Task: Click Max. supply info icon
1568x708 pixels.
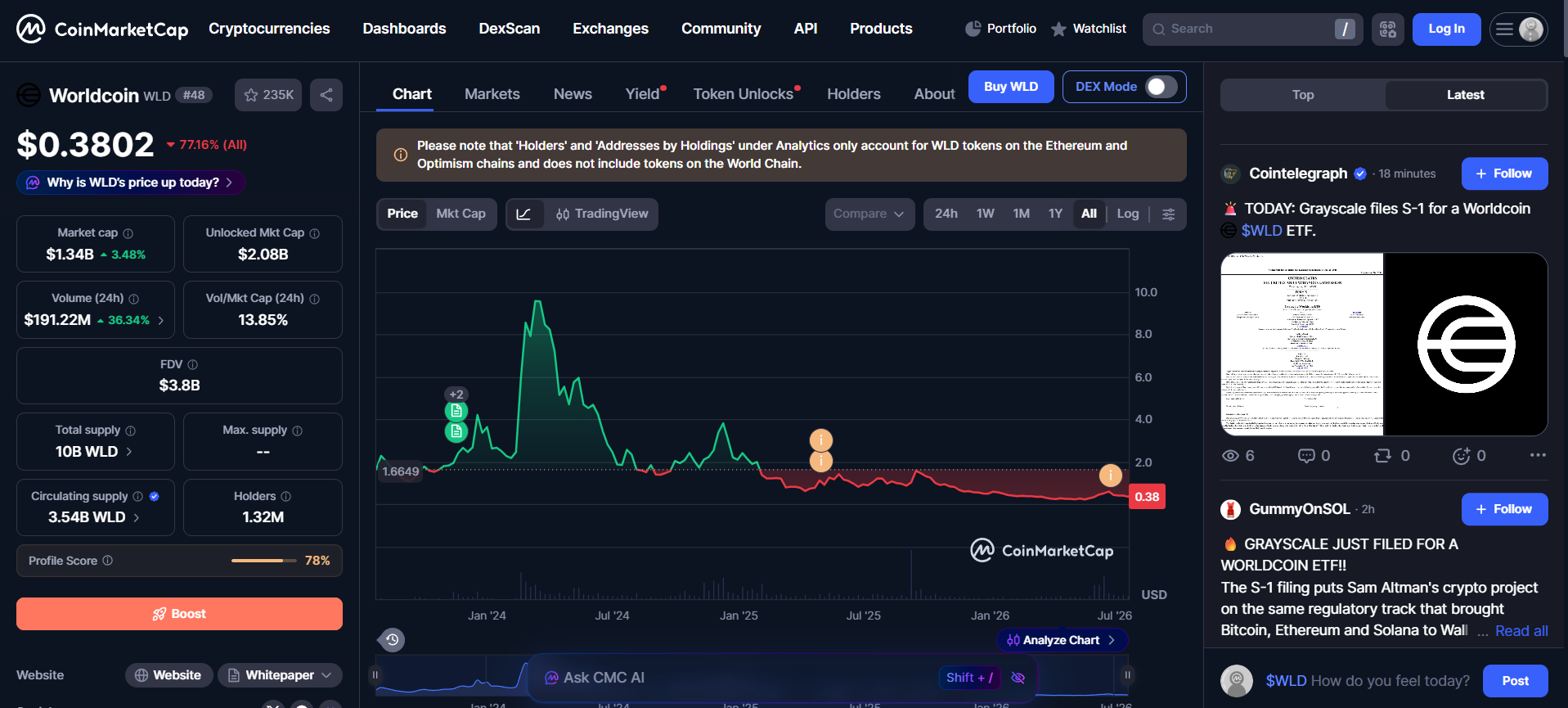Action: point(298,431)
